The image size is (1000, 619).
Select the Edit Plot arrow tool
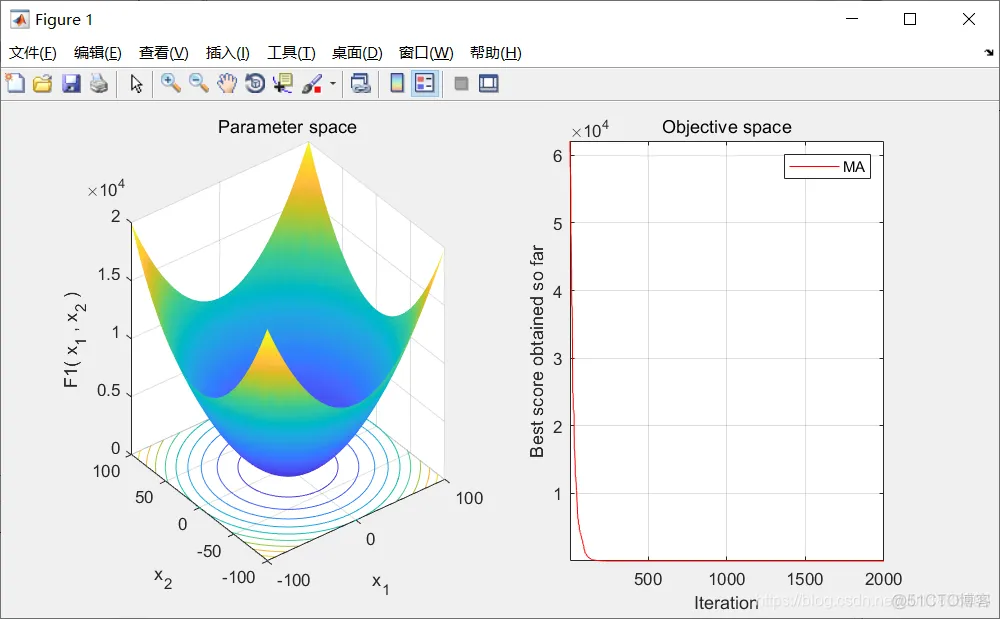click(x=136, y=83)
